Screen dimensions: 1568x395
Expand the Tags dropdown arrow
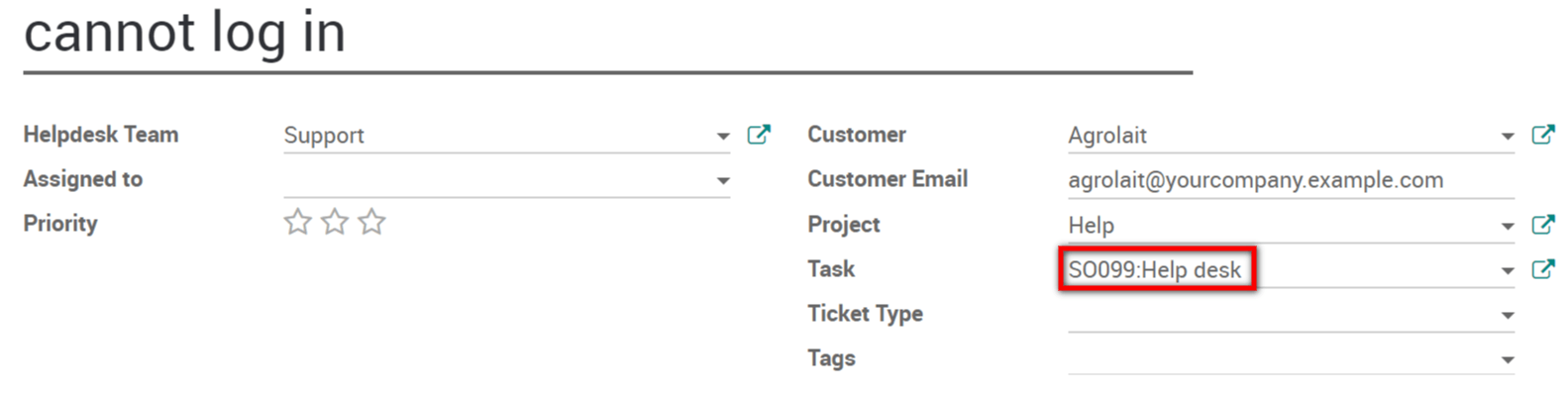tap(1508, 360)
